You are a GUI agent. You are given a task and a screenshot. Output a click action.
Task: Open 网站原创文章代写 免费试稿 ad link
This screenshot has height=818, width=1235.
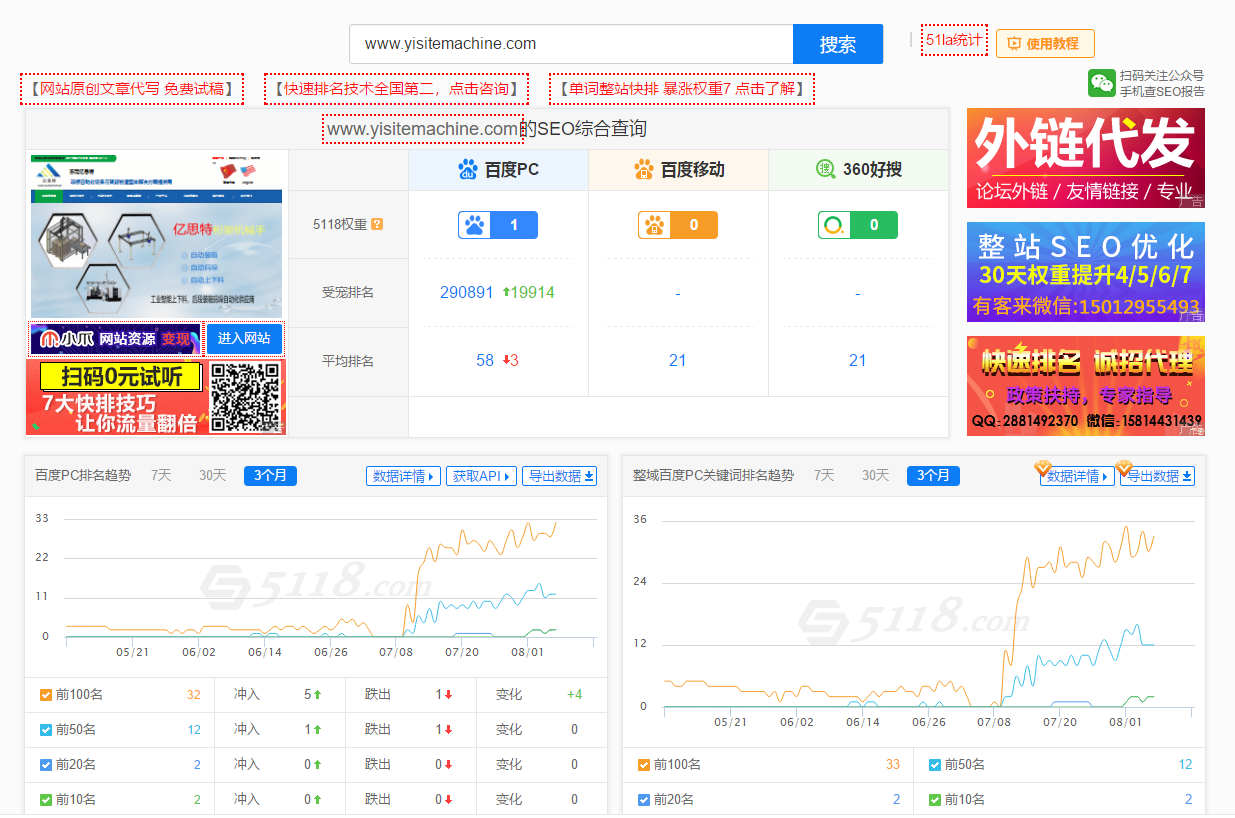tap(131, 88)
